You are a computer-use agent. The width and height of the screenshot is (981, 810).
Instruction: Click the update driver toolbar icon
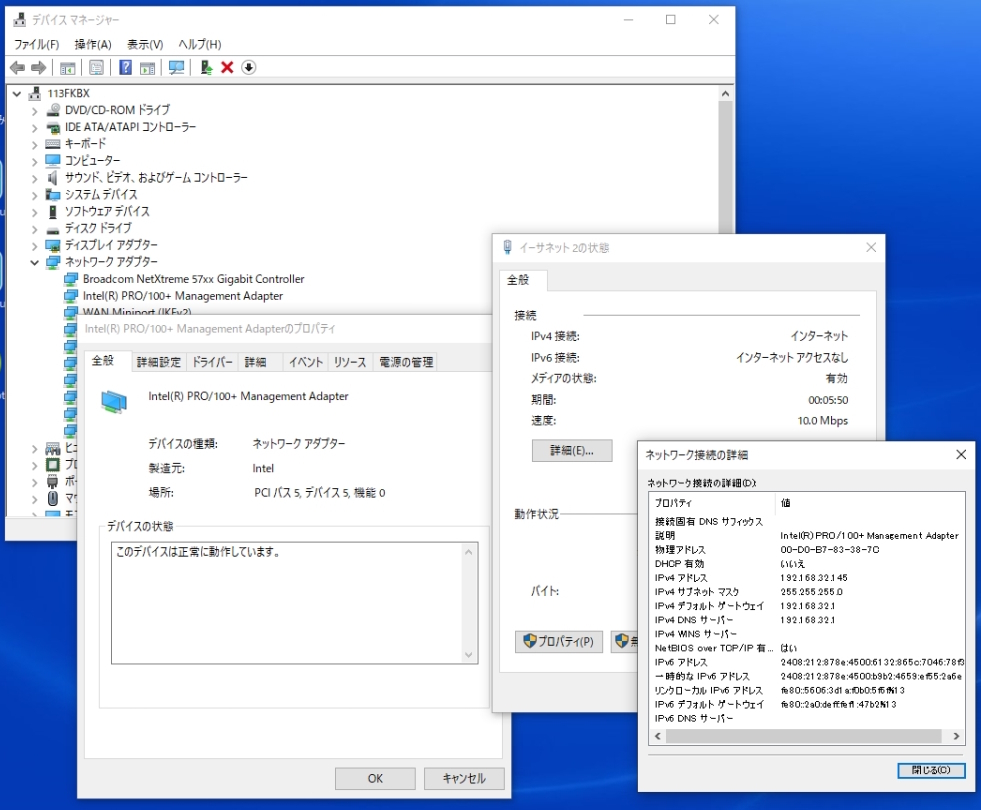click(x=206, y=67)
